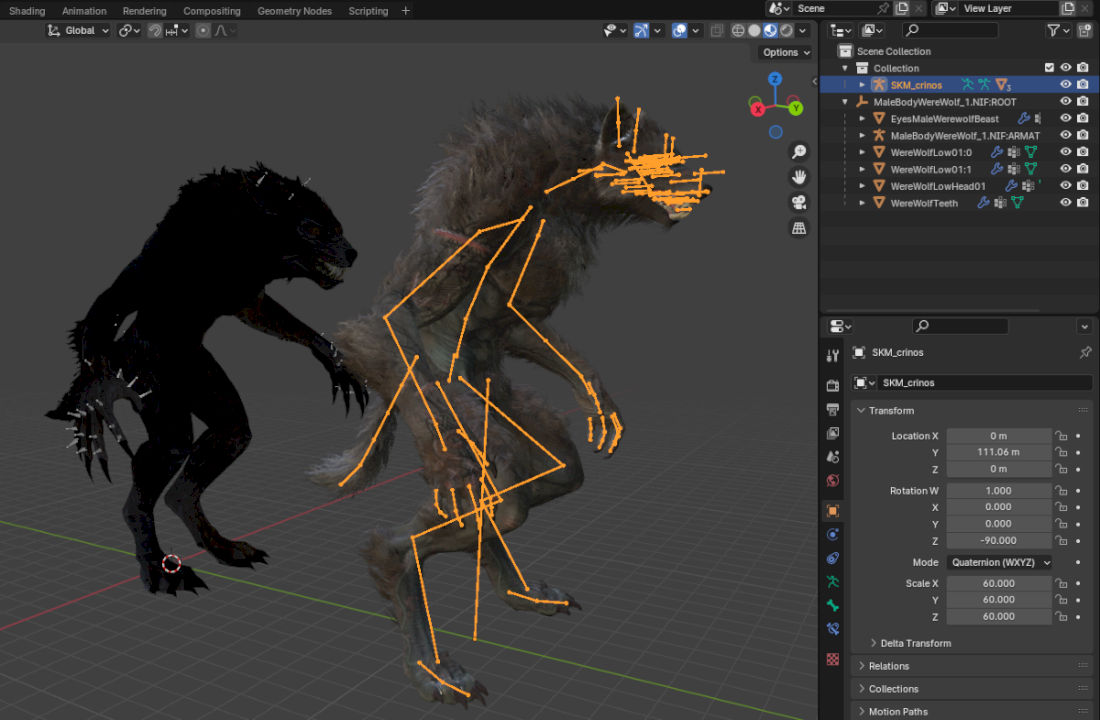The image size is (1100, 720).
Task: Select rendered viewport shading
Action: pos(786,30)
